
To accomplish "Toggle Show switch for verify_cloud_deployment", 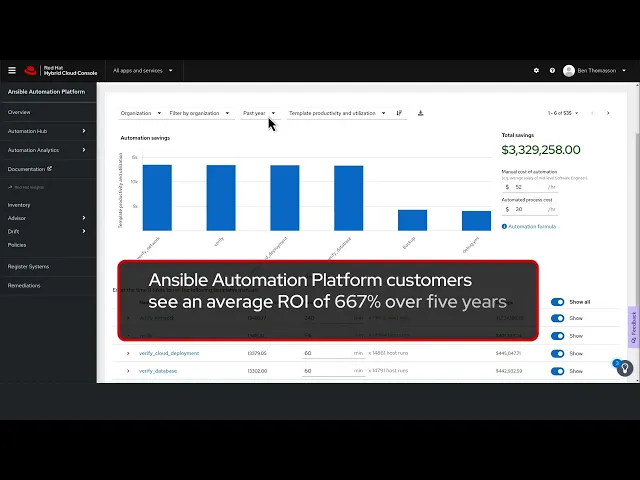I will coord(558,353).
